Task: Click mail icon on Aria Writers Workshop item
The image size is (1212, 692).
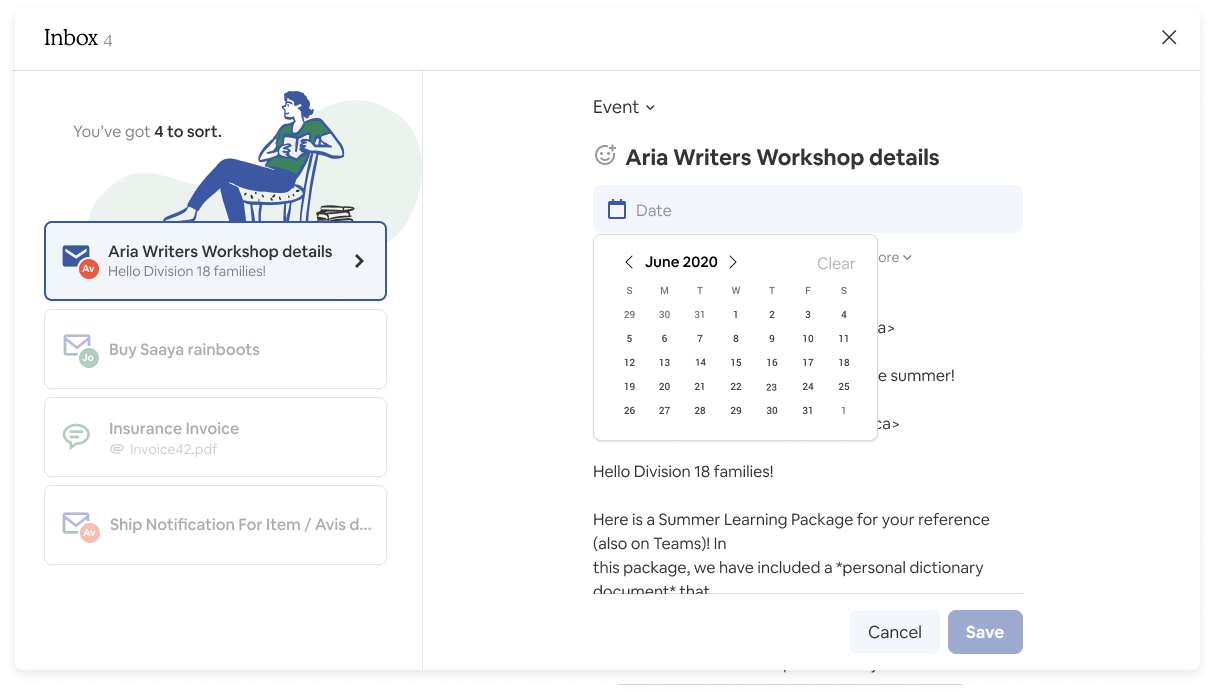Action: 76,256
